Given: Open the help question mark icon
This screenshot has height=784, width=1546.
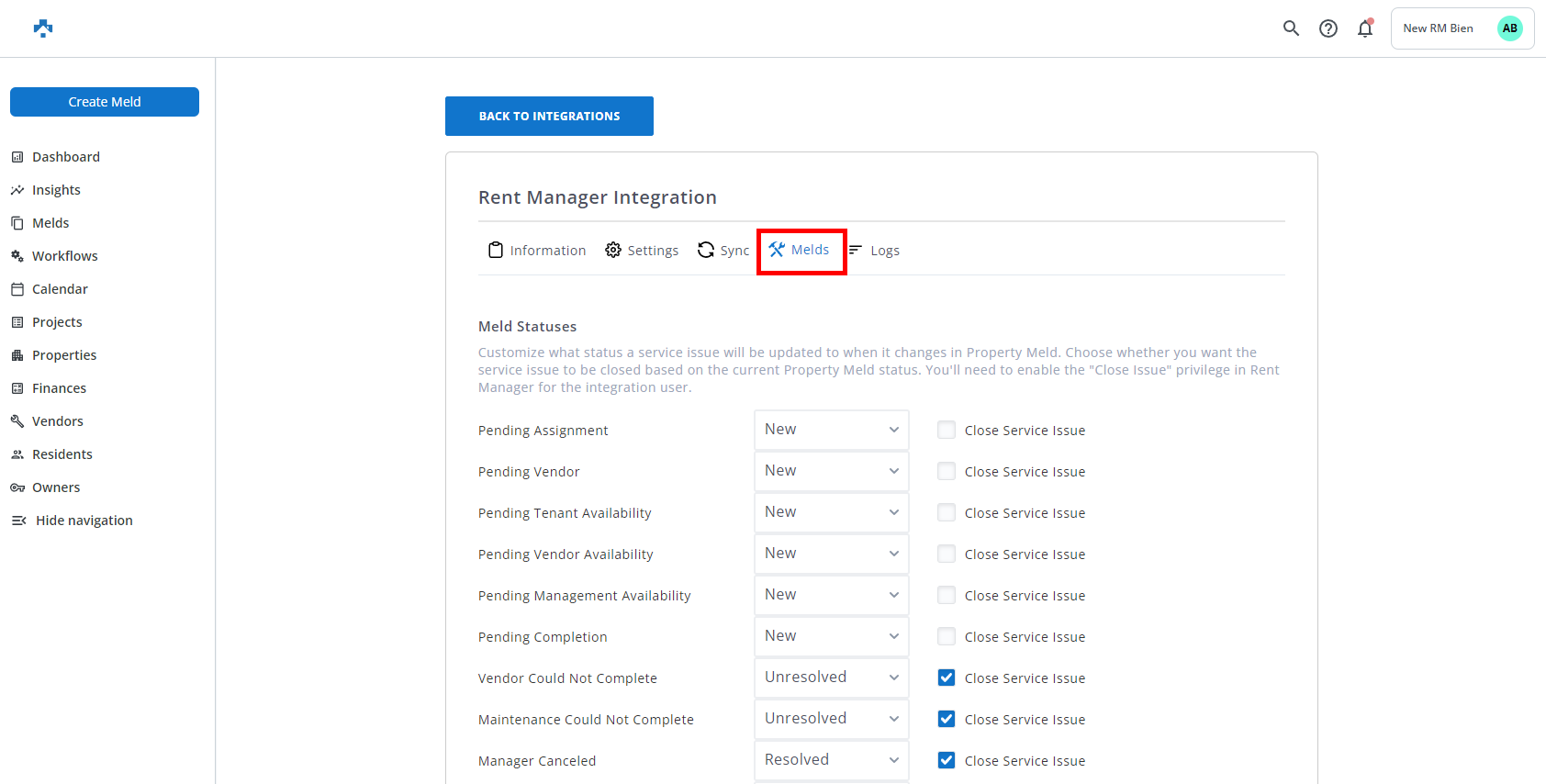Looking at the screenshot, I should [x=1328, y=28].
